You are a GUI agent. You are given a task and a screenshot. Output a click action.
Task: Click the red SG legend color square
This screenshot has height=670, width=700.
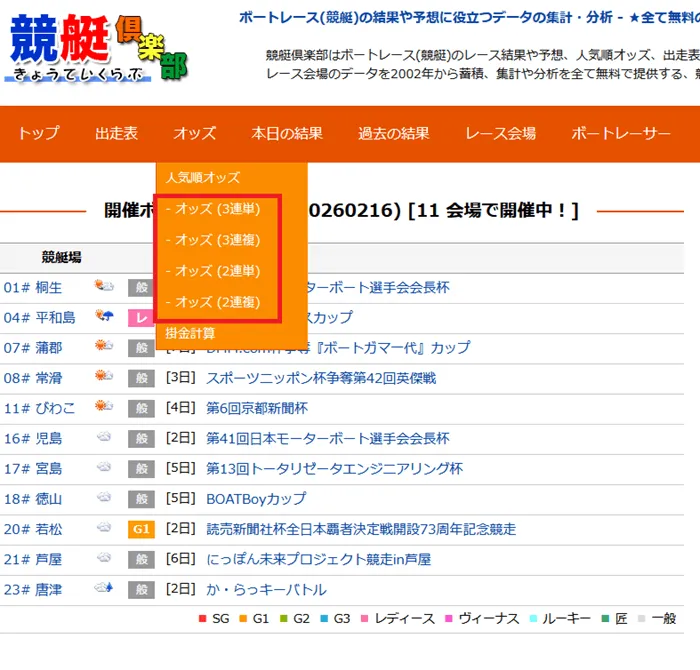(204, 619)
